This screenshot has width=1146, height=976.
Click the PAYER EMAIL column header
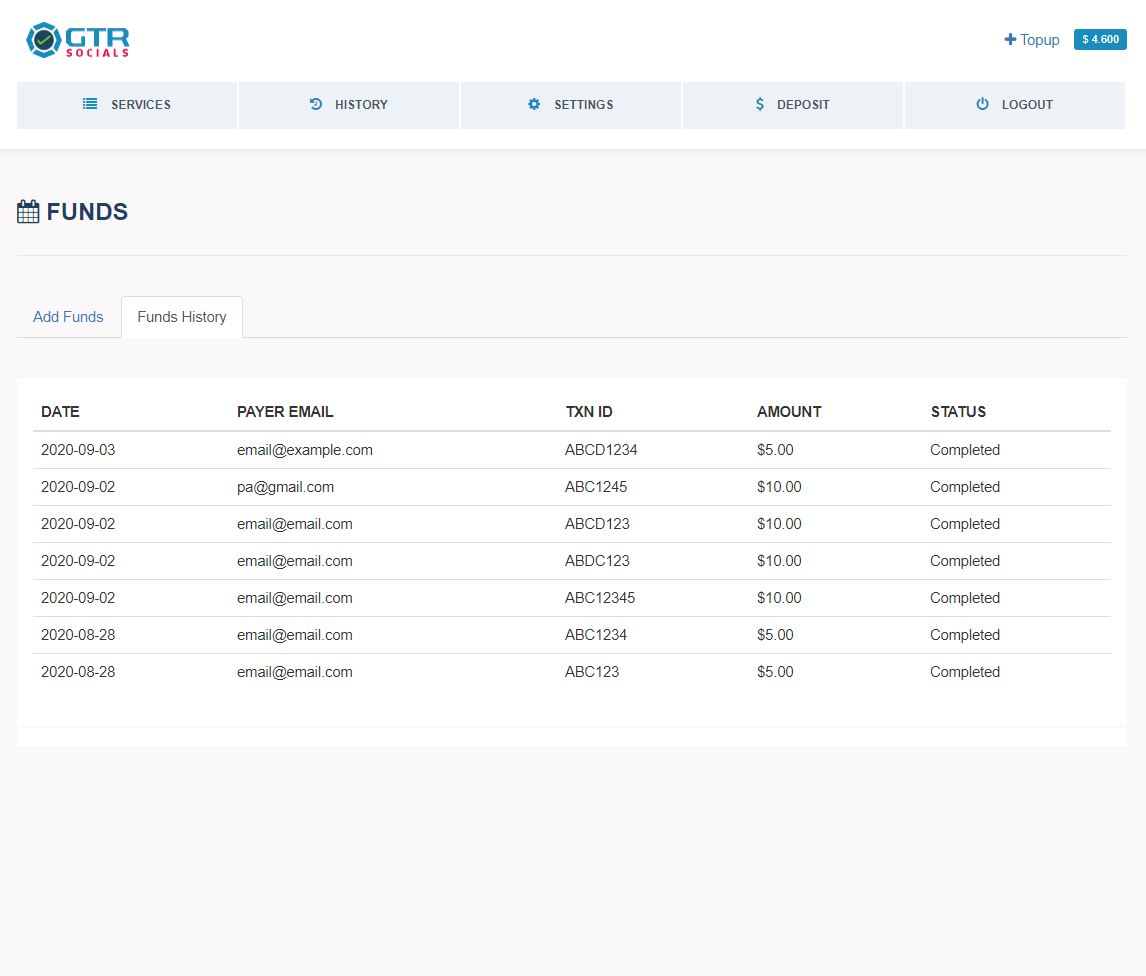(x=285, y=412)
